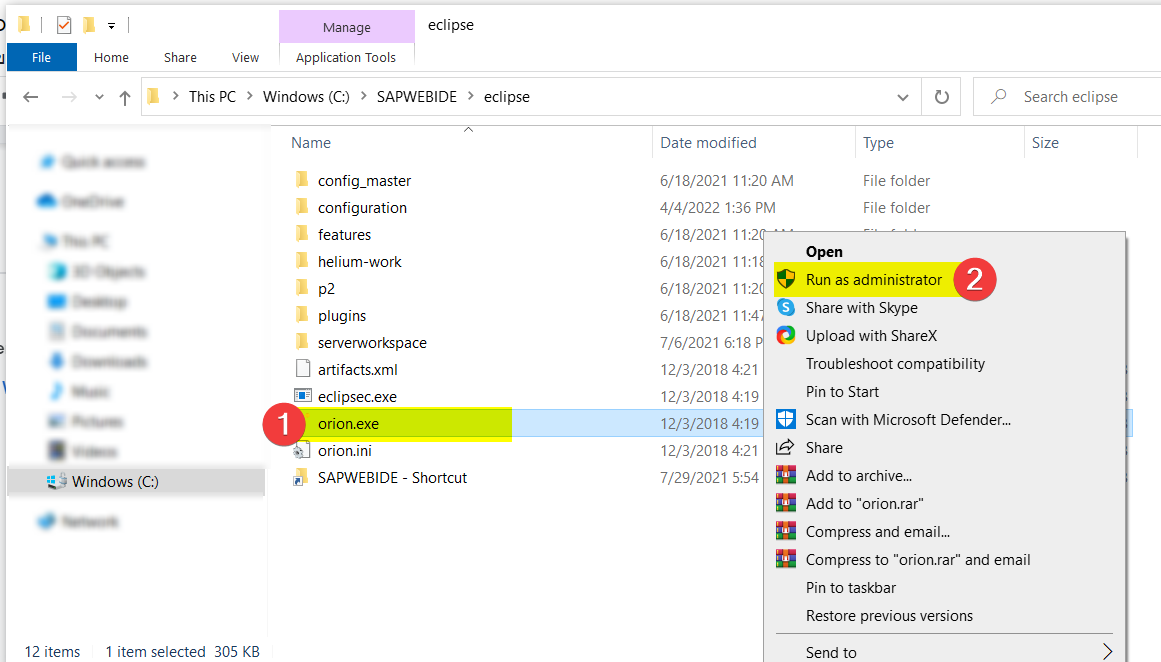Click the serverworkspace folder name

click(x=372, y=343)
